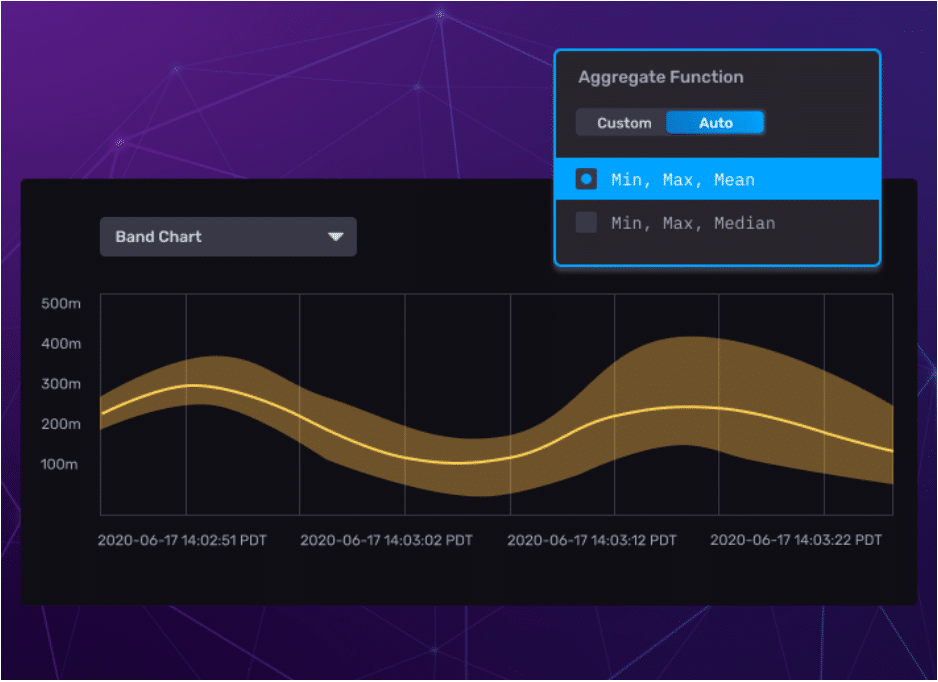Click the 2020-06-17 14:02:51 PDT timestamp

coord(181,540)
